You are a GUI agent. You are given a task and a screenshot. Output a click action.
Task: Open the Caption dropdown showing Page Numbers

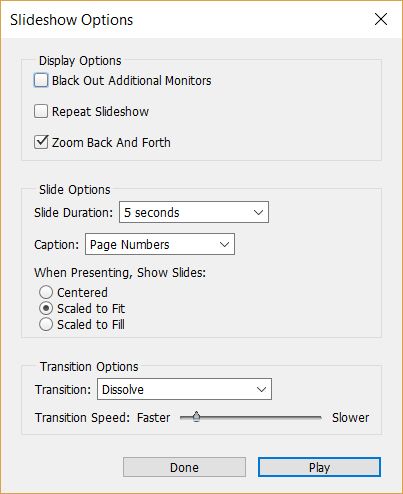tap(160, 244)
